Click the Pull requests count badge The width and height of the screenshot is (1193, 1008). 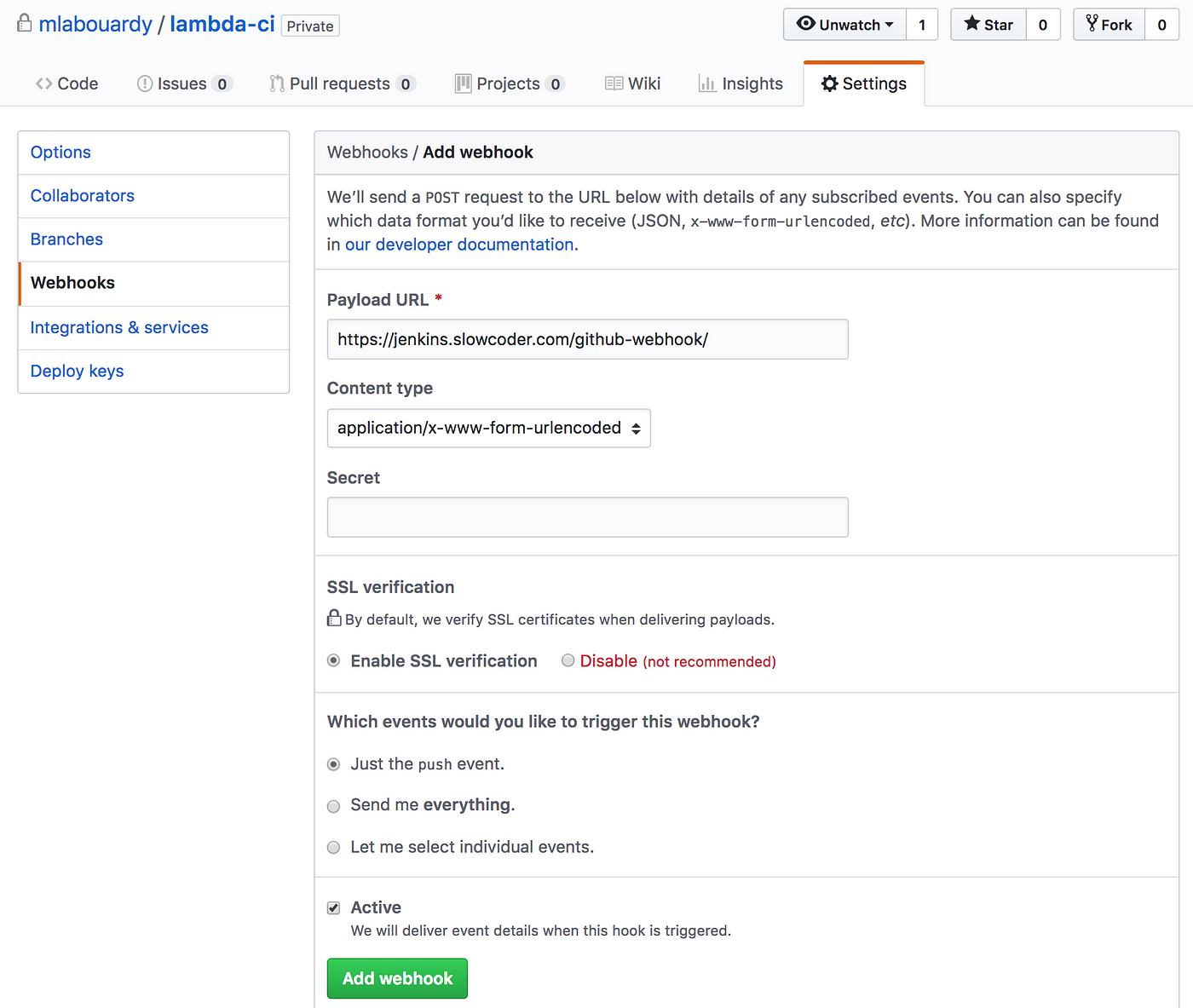pos(406,84)
